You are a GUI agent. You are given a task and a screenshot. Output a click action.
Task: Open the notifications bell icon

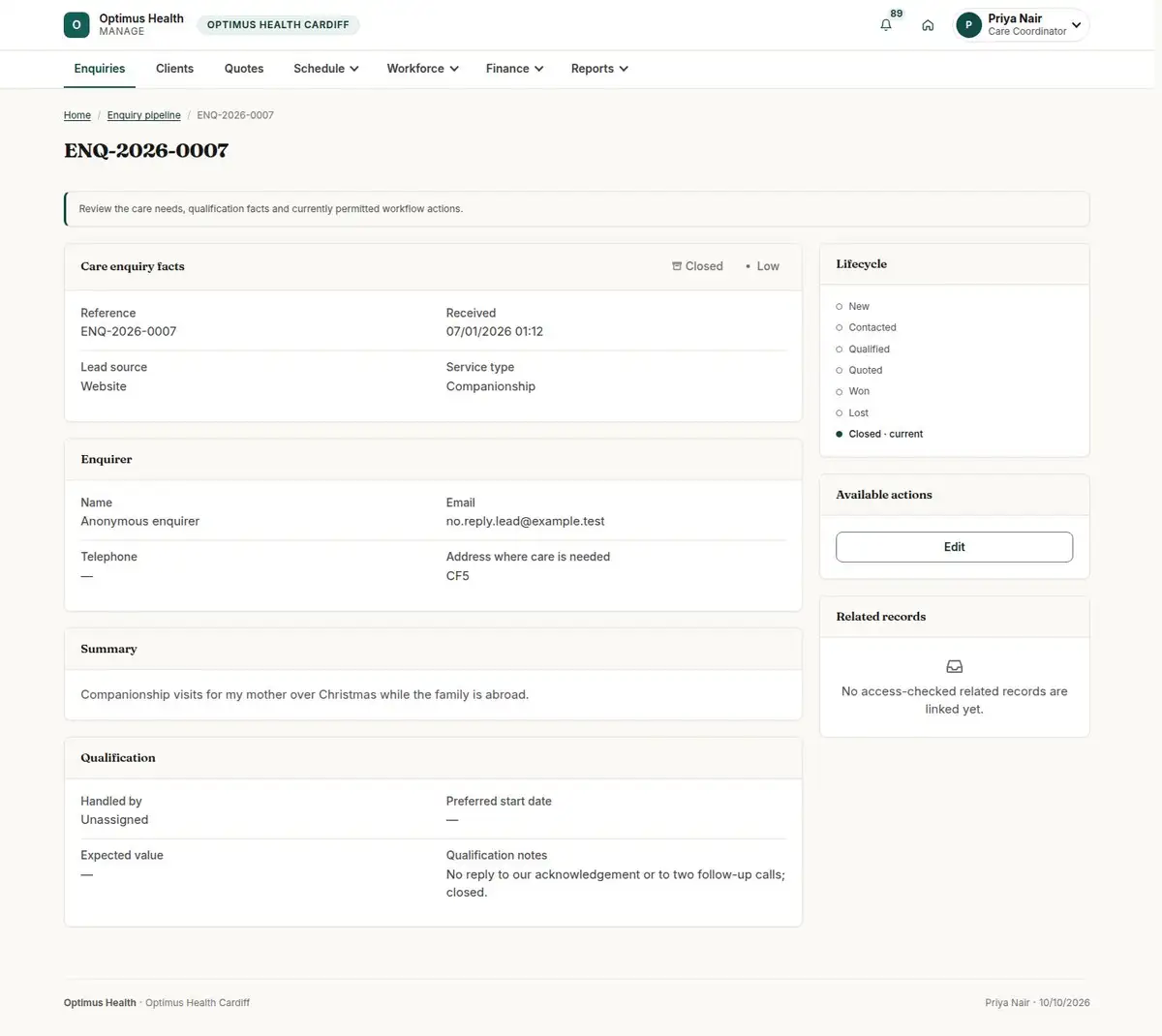[x=885, y=25]
